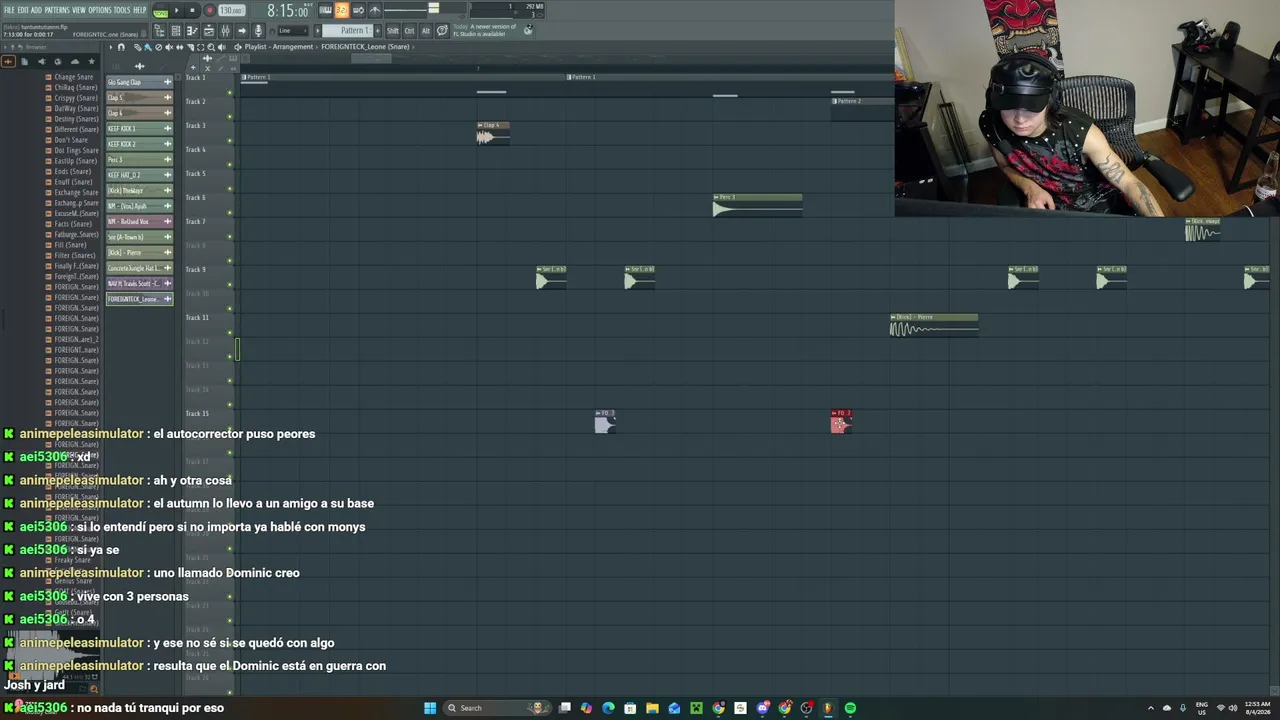Mute Track 1 with its green LED
The image size is (1280, 720).
[230, 93]
